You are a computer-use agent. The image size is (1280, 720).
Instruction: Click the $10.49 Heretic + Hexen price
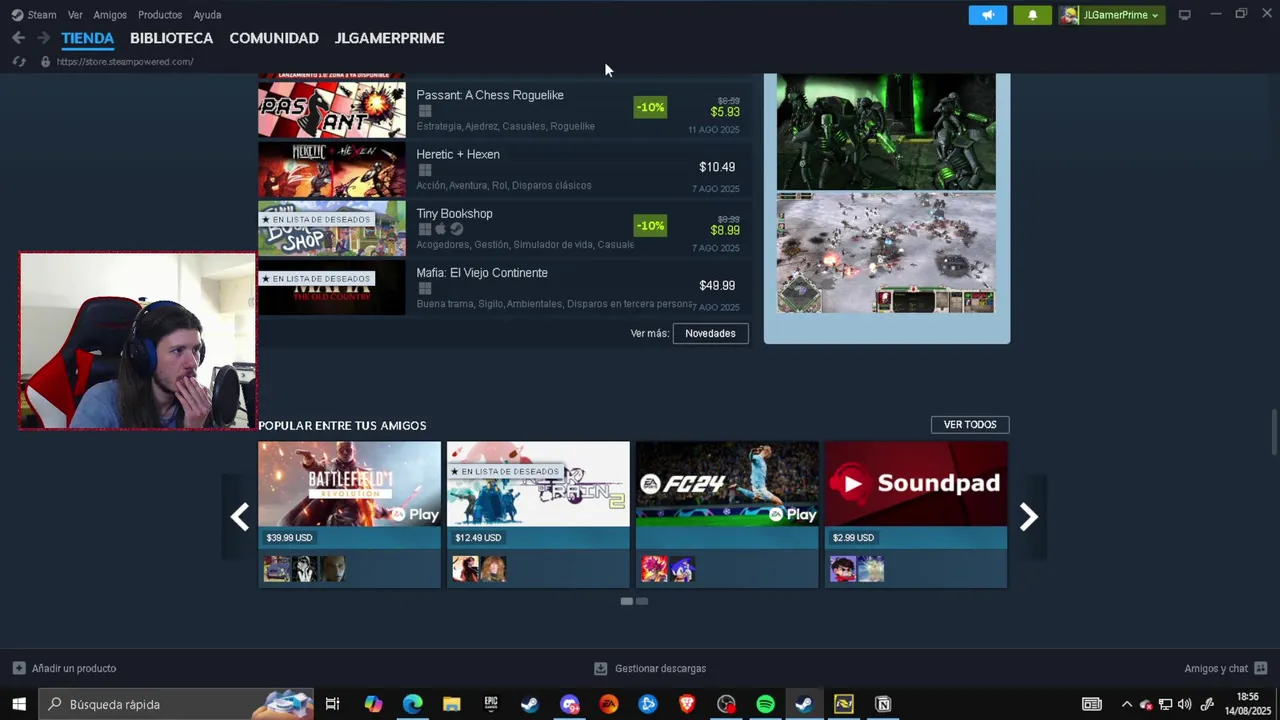717,167
